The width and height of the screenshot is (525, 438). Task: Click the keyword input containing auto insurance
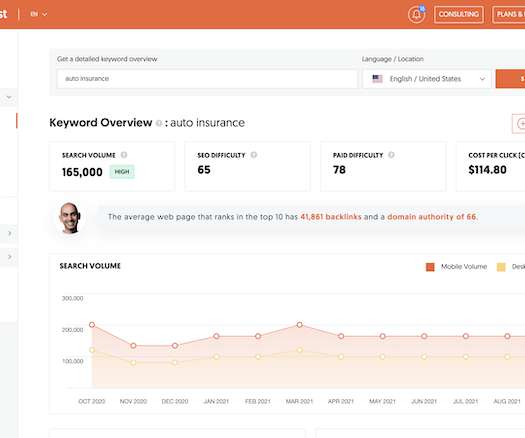(x=207, y=79)
